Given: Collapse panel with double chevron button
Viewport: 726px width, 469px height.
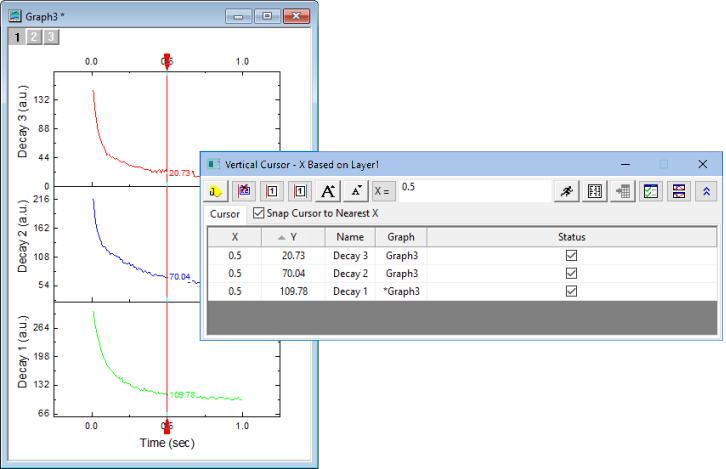Looking at the screenshot, I should point(706,191).
